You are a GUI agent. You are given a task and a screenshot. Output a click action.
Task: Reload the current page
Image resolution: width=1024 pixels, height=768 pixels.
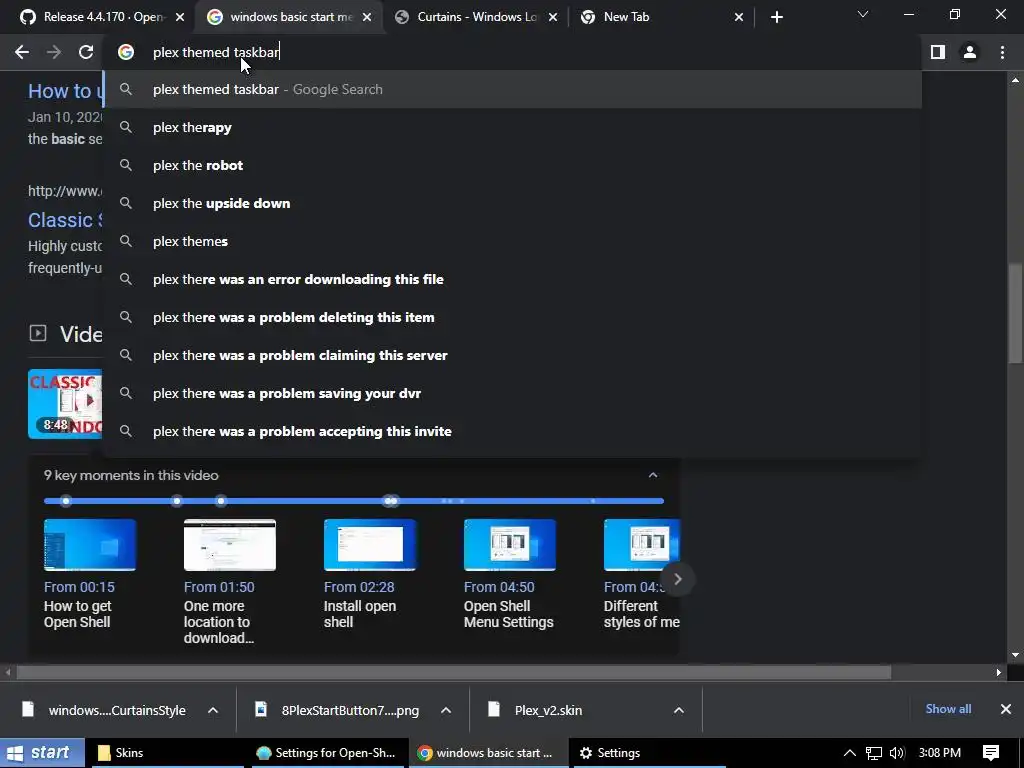click(86, 52)
